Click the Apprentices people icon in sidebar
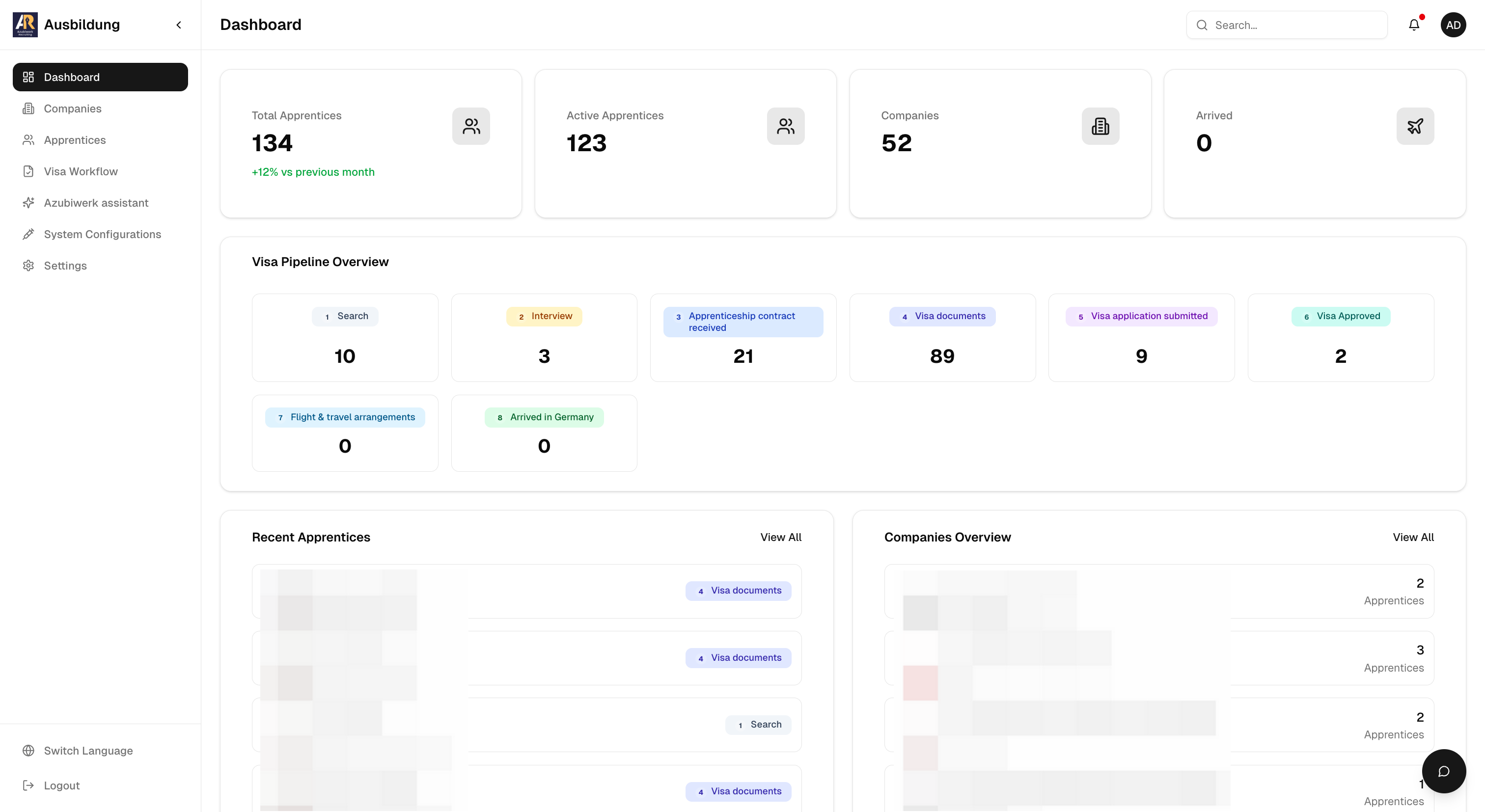The image size is (1485, 812). click(x=28, y=140)
